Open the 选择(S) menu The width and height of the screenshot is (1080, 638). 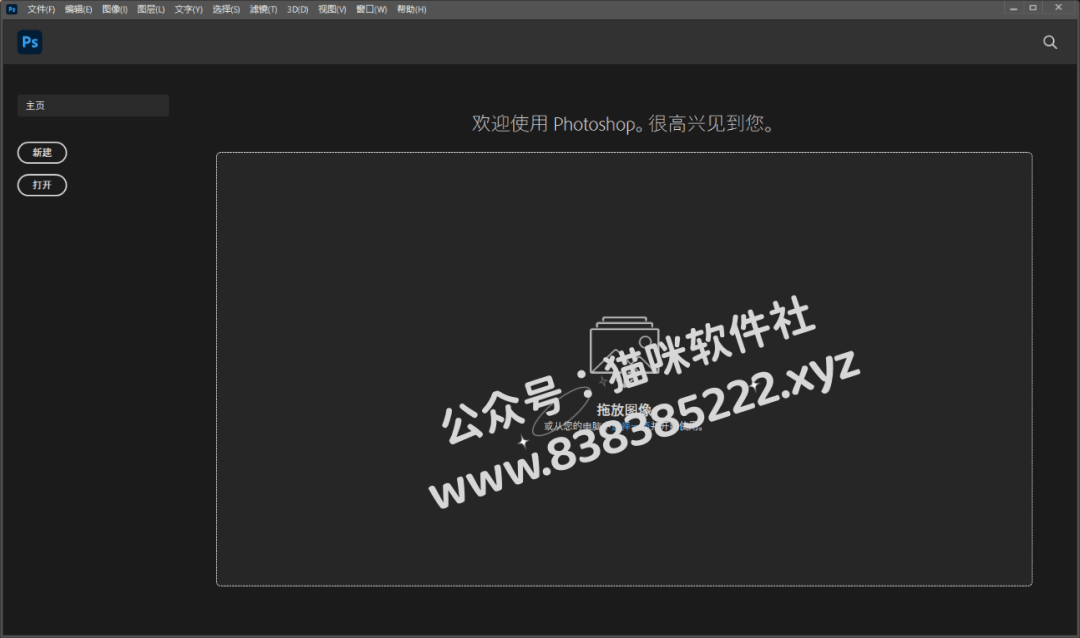tap(226, 10)
